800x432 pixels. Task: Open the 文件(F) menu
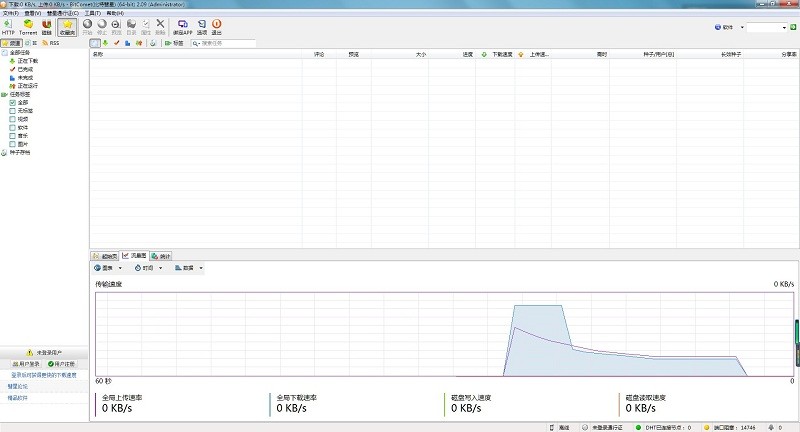click(x=10, y=13)
